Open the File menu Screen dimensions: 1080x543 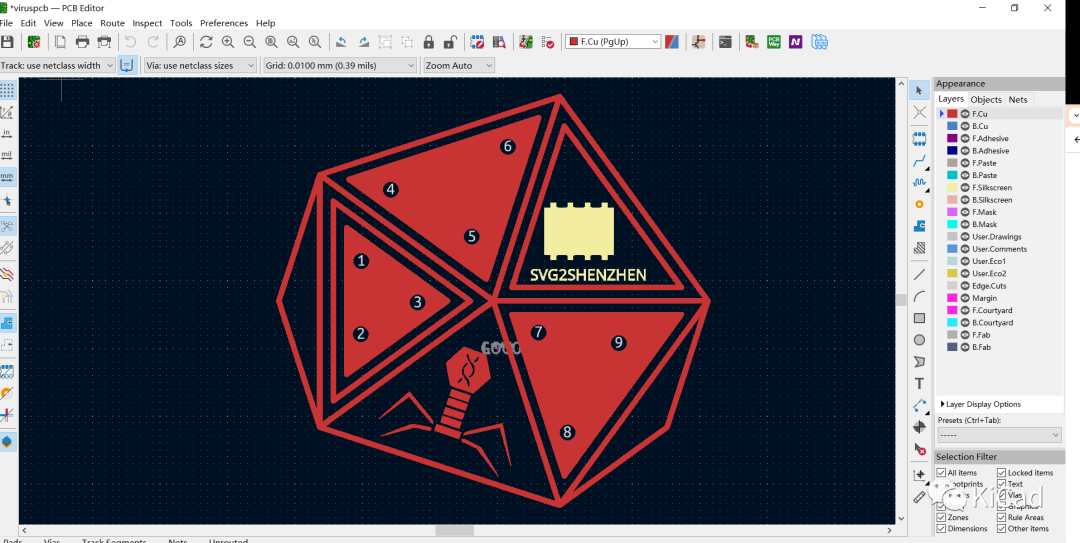(x=6, y=23)
